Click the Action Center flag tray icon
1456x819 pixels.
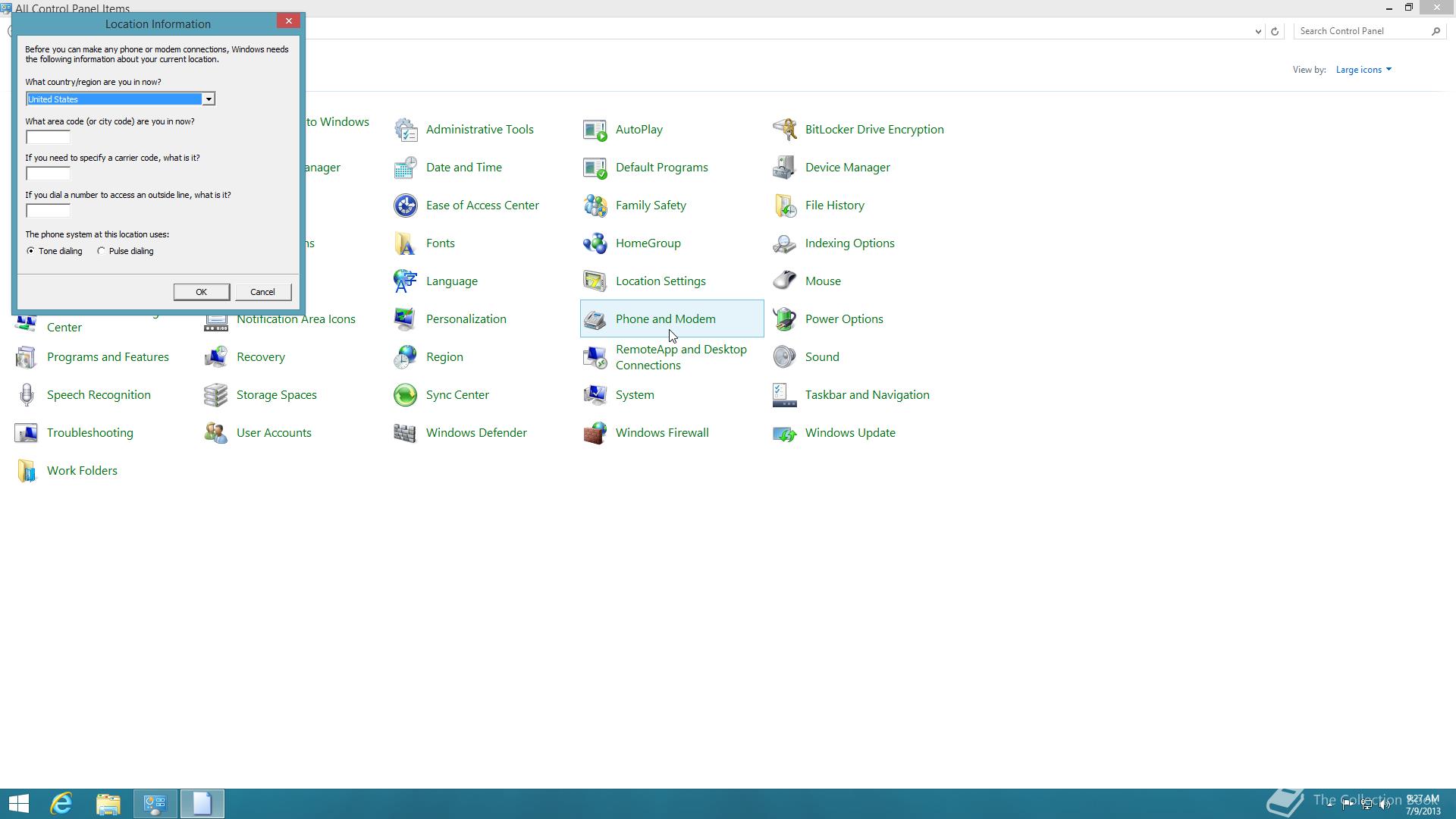(1348, 805)
